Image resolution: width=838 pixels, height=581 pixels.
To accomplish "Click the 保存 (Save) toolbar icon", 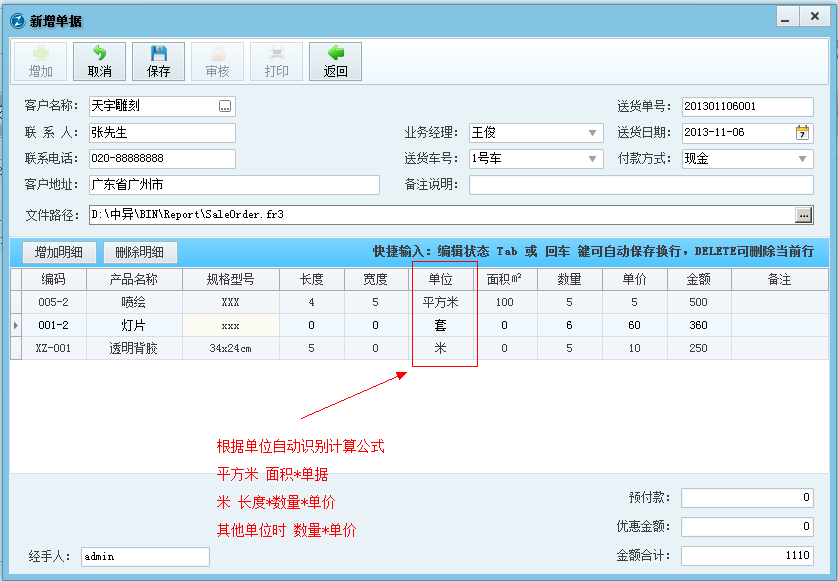I will click(157, 60).
